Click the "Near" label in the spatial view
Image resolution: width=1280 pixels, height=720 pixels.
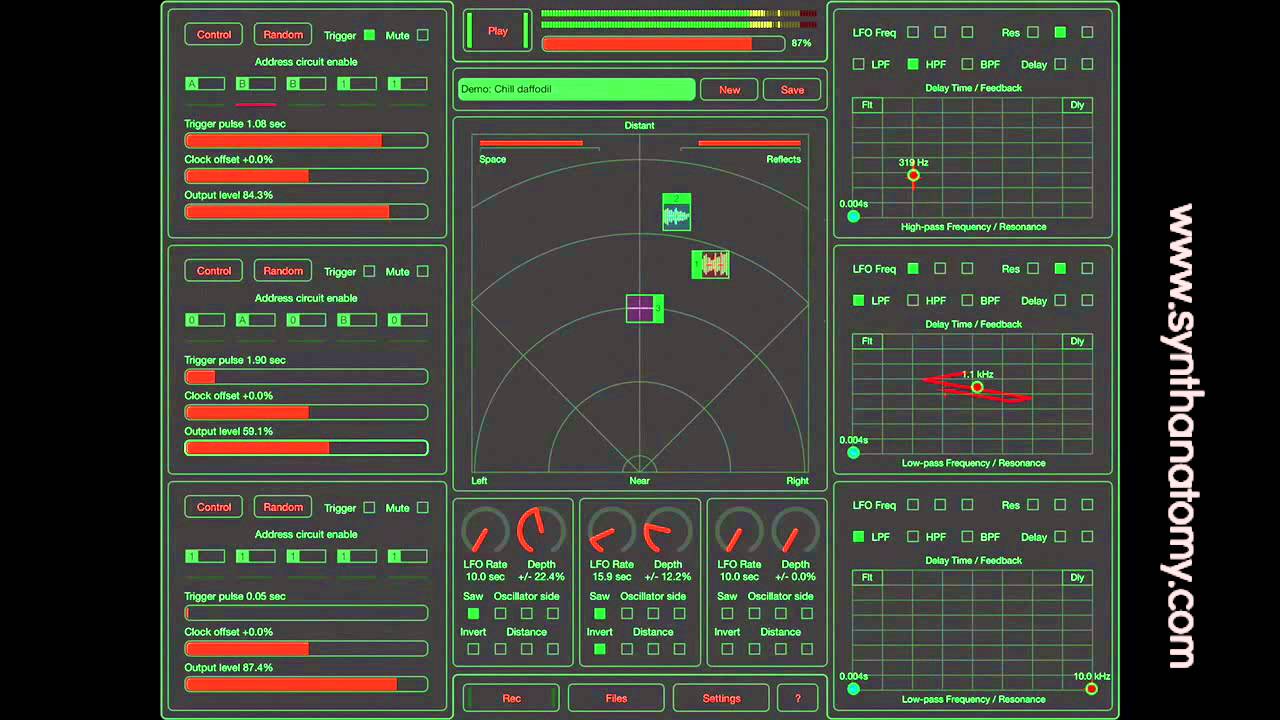click(639, 481)
